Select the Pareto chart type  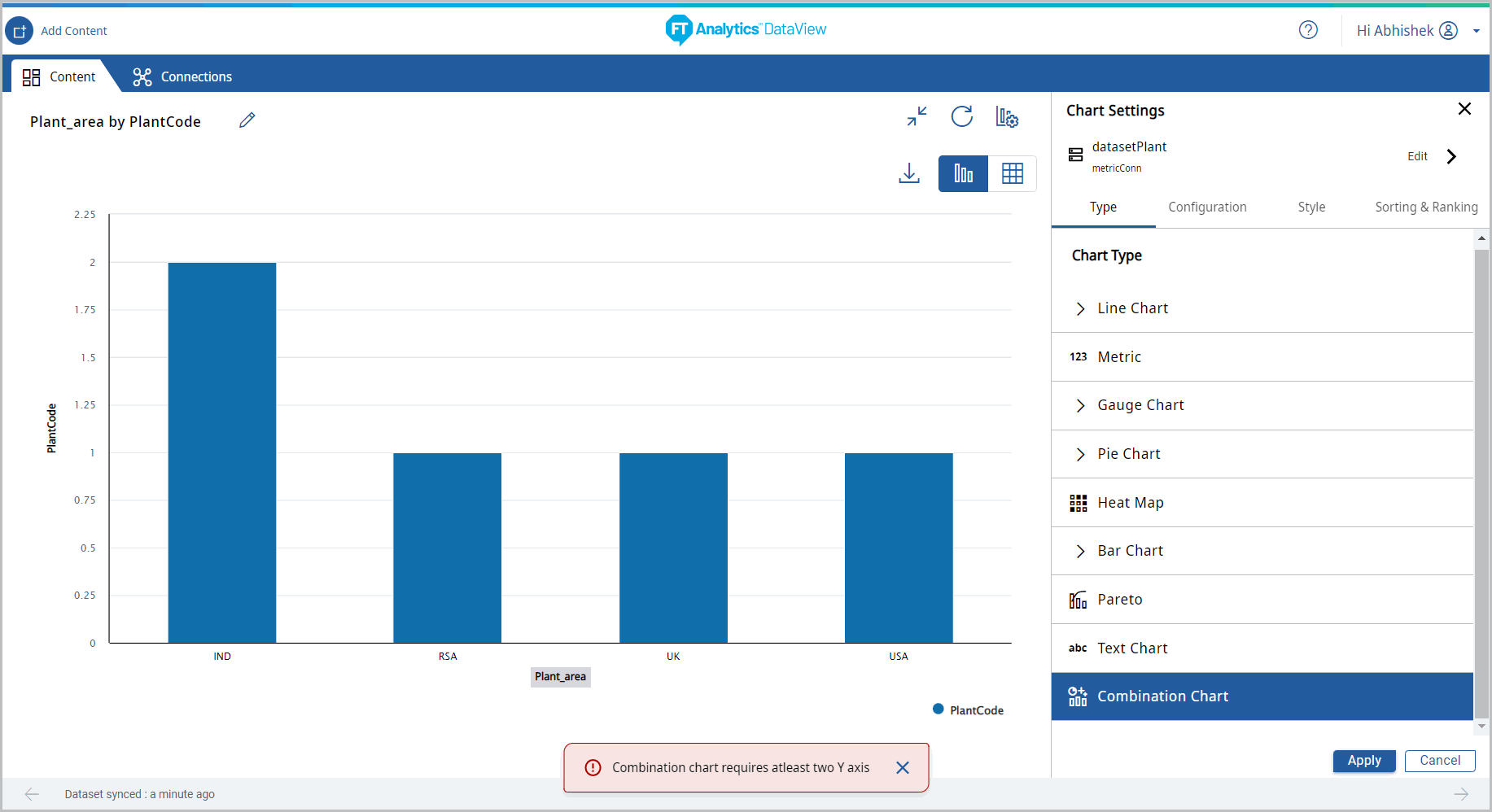point(1119,600)
